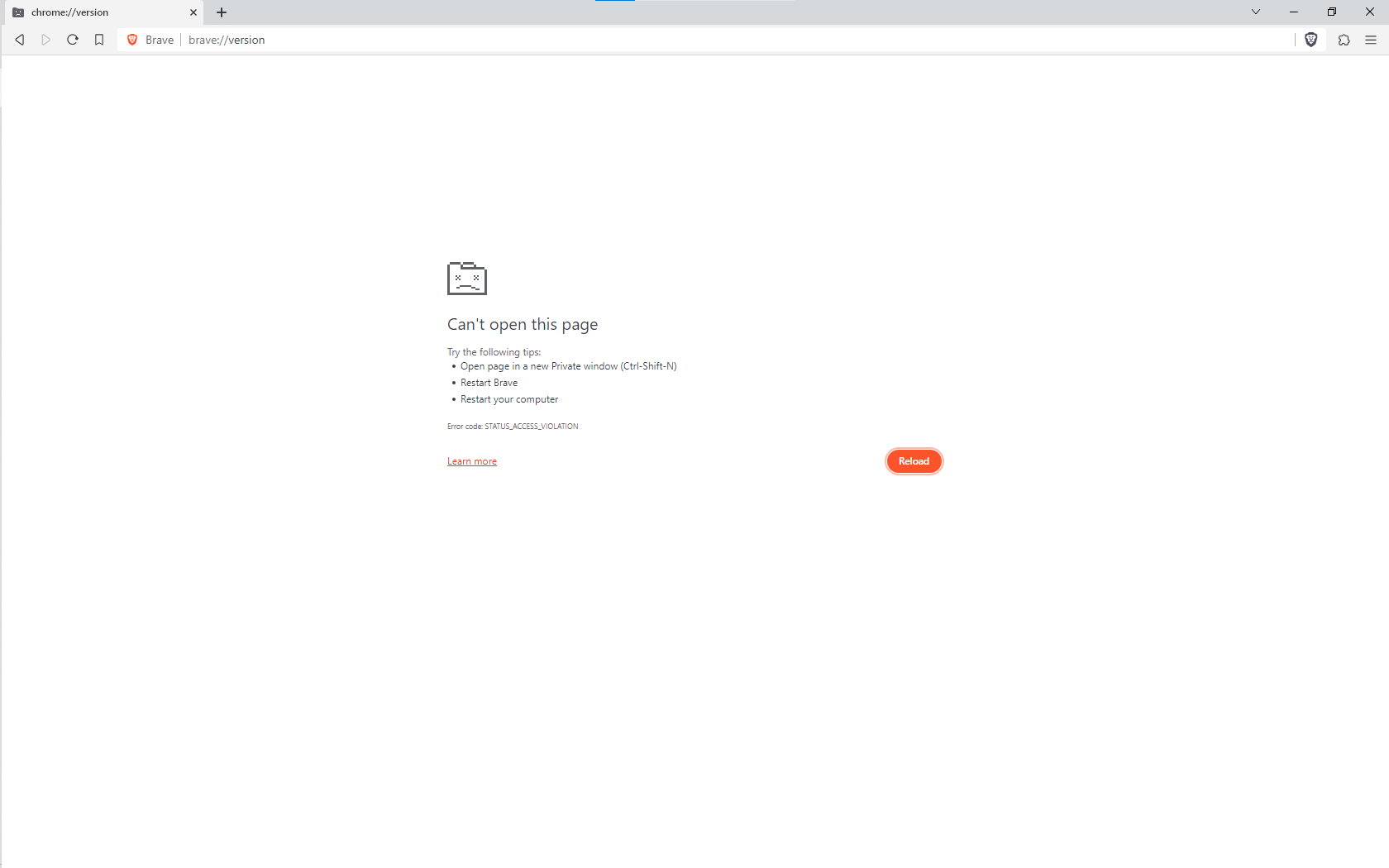The height and width of the screenshot is (868, 1389).
Task: Open the hamburger menu for Brave settings
Action: [1370, 40]
